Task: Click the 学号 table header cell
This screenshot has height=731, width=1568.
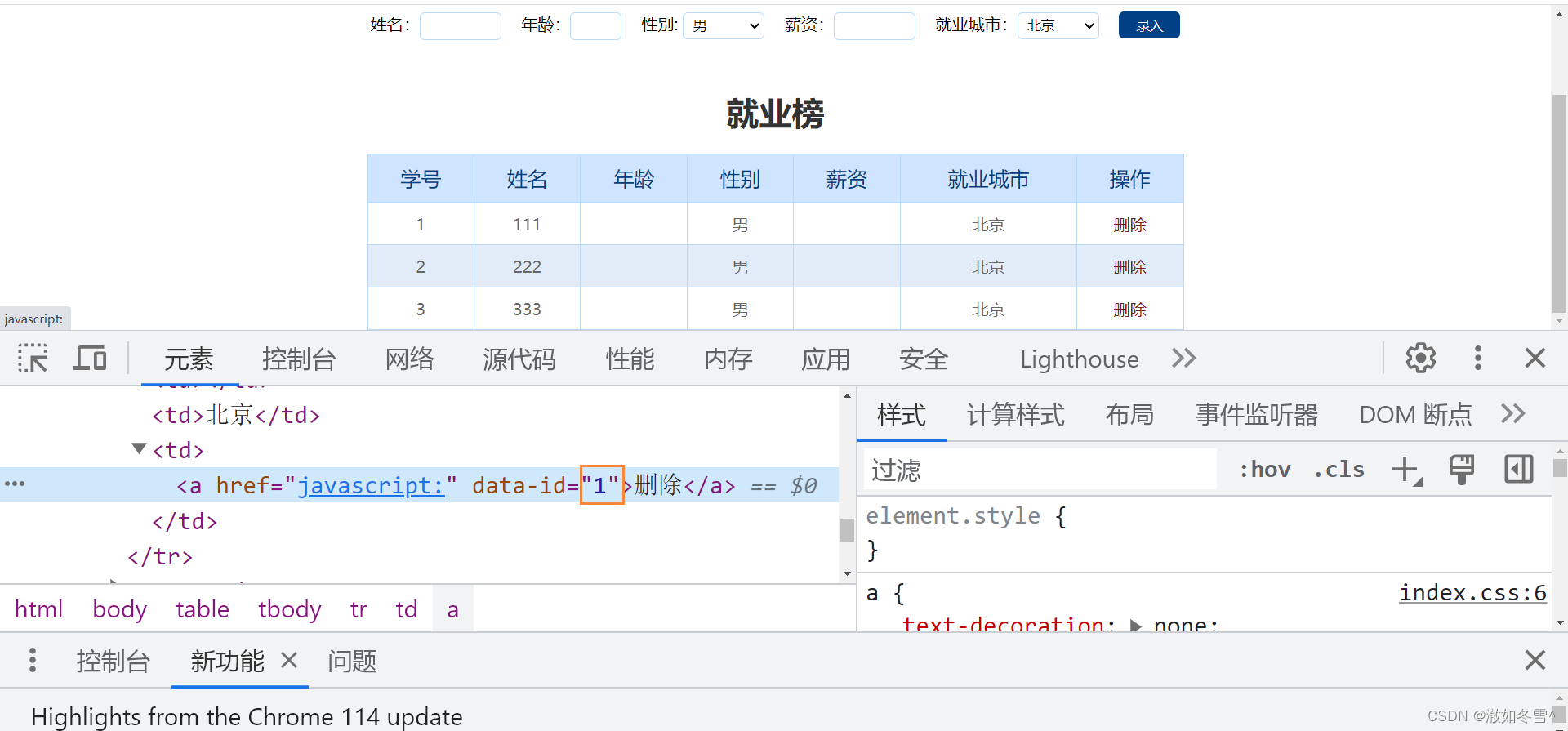Action: pos(421,179)
